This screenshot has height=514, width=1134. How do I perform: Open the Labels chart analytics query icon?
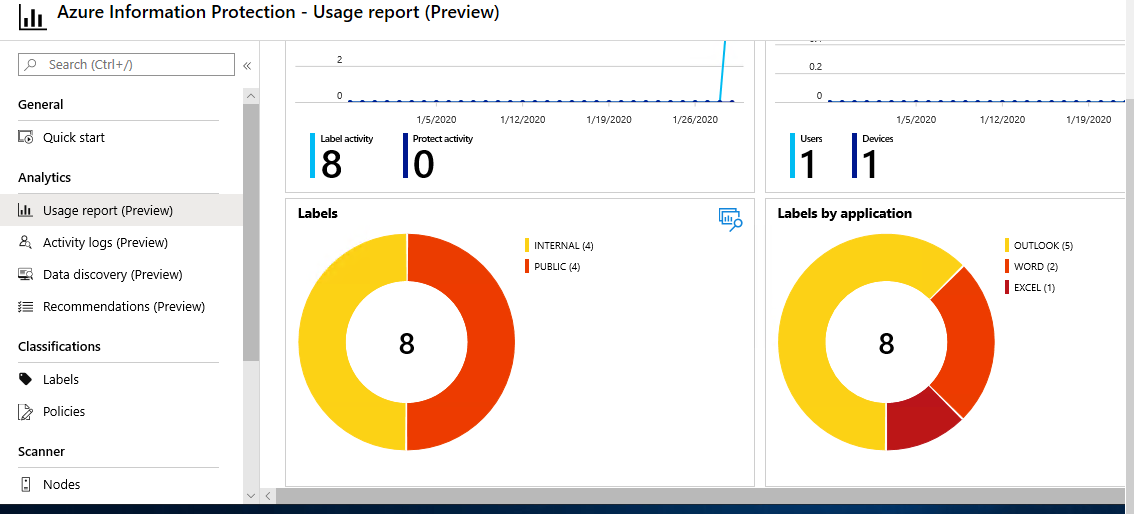(x=730, y=219)
